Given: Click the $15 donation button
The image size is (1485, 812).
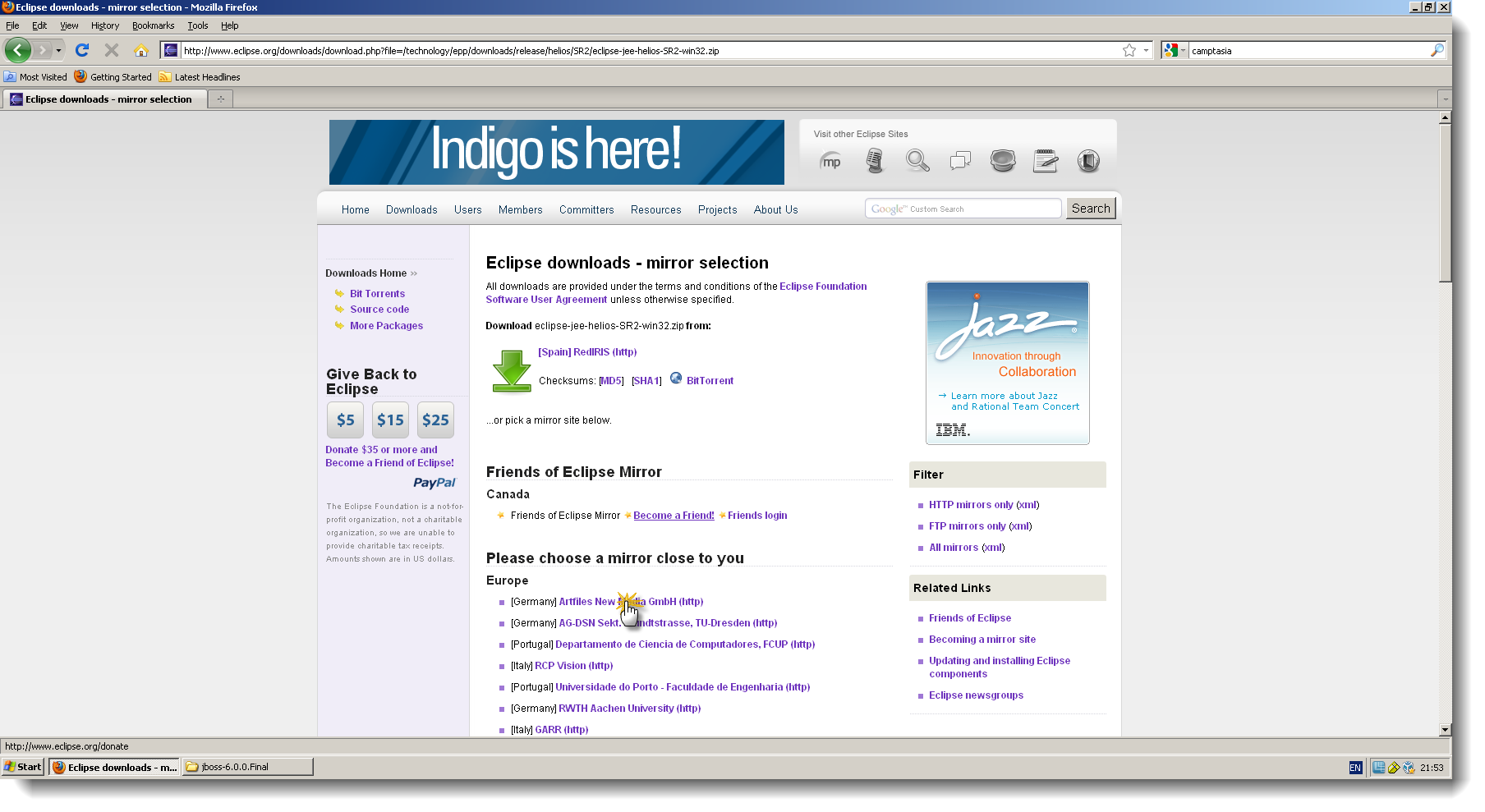Looking at the screenshot, I should click(x=390, y=420).
